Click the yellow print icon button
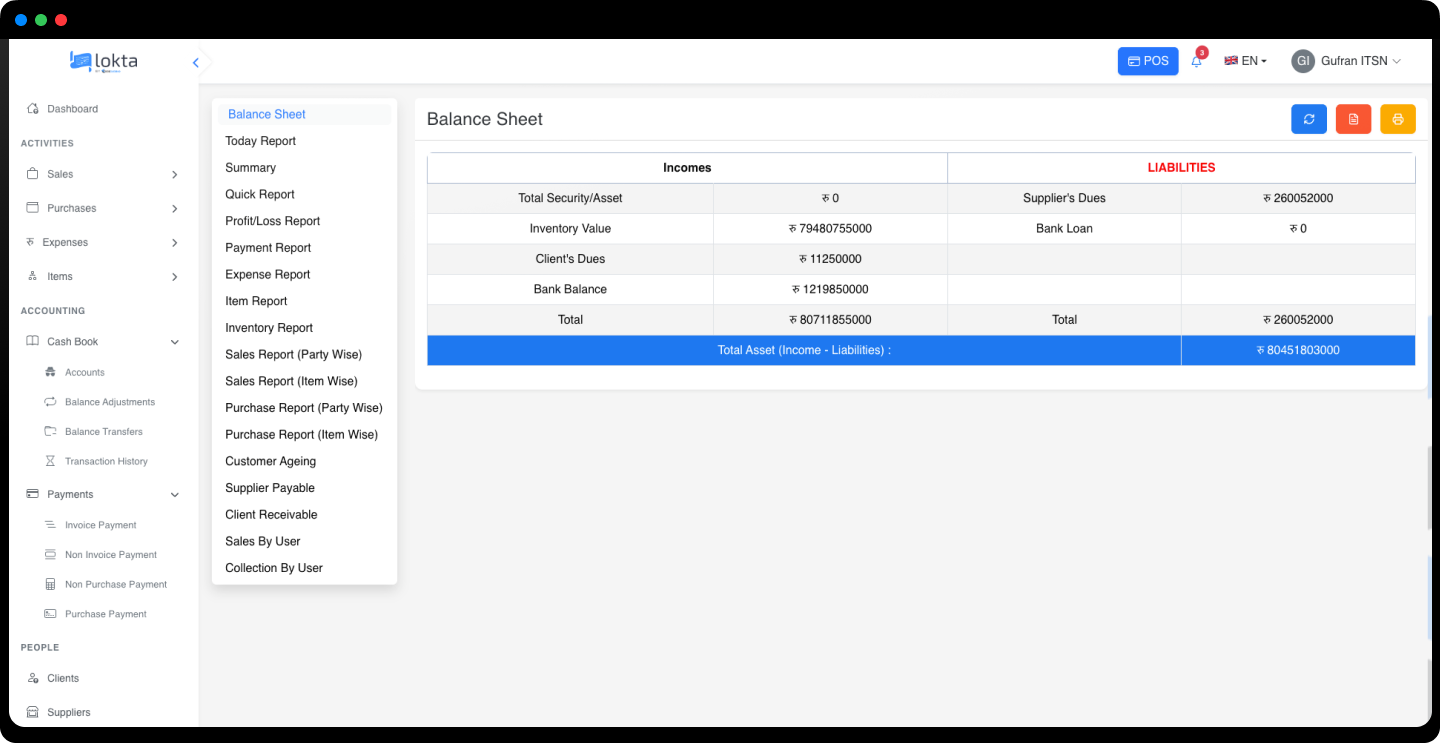The image size is (1441, 744). coord(1398,119)
